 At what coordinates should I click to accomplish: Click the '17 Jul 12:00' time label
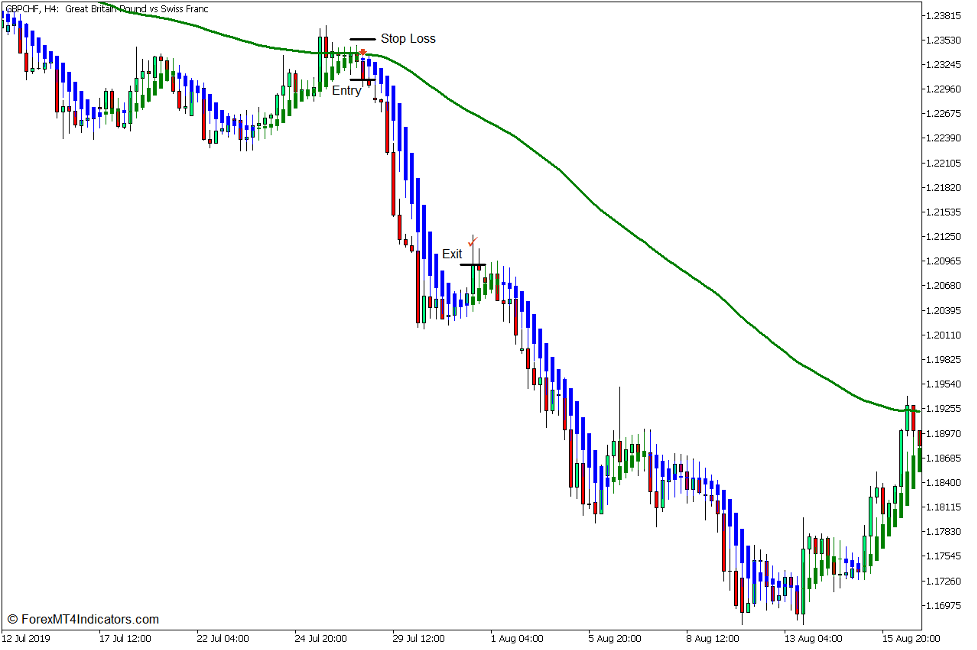125,639
